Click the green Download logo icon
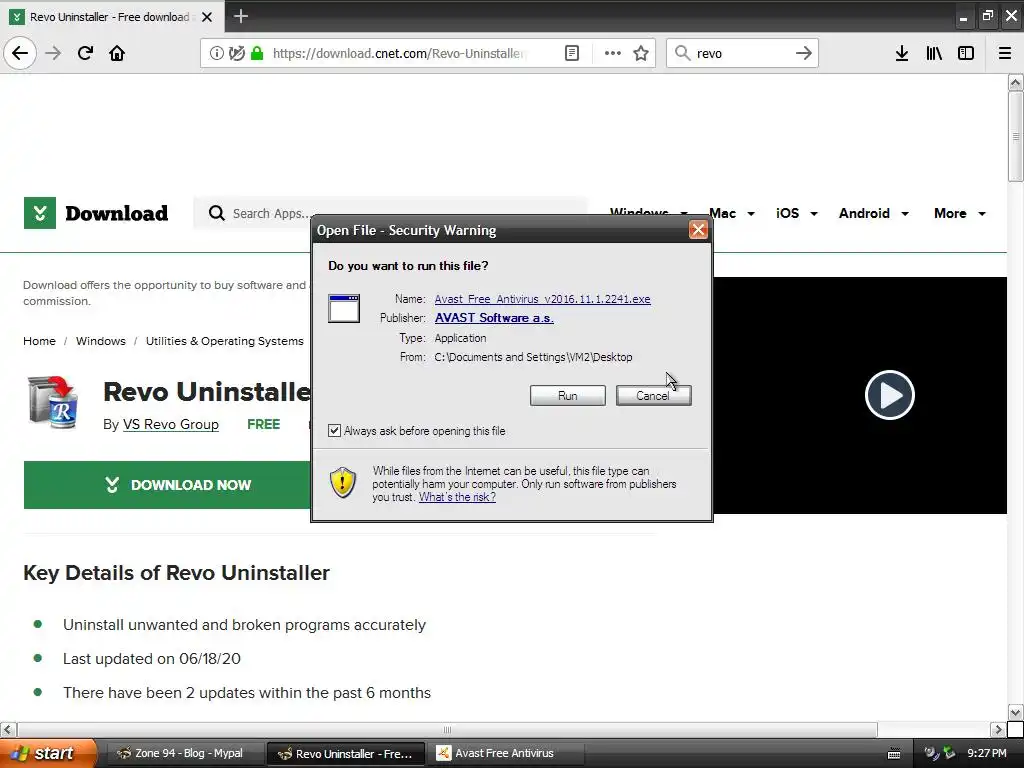Image resolution: width=1024 pixels, height=768 pixels. click(40, 213)
